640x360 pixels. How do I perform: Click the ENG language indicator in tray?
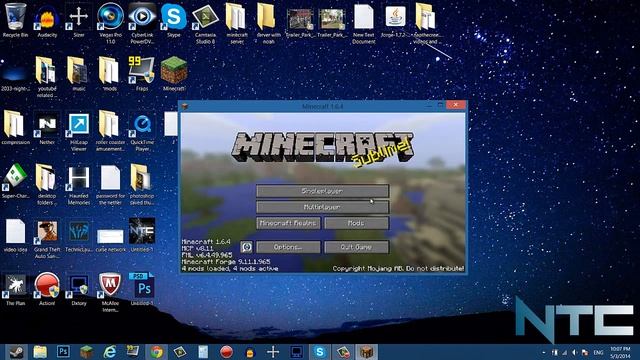pos(598,352)
